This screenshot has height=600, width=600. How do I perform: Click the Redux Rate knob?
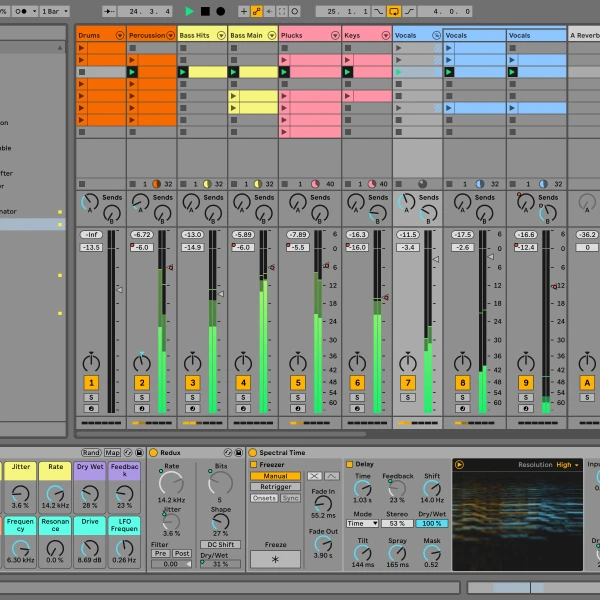171,483
